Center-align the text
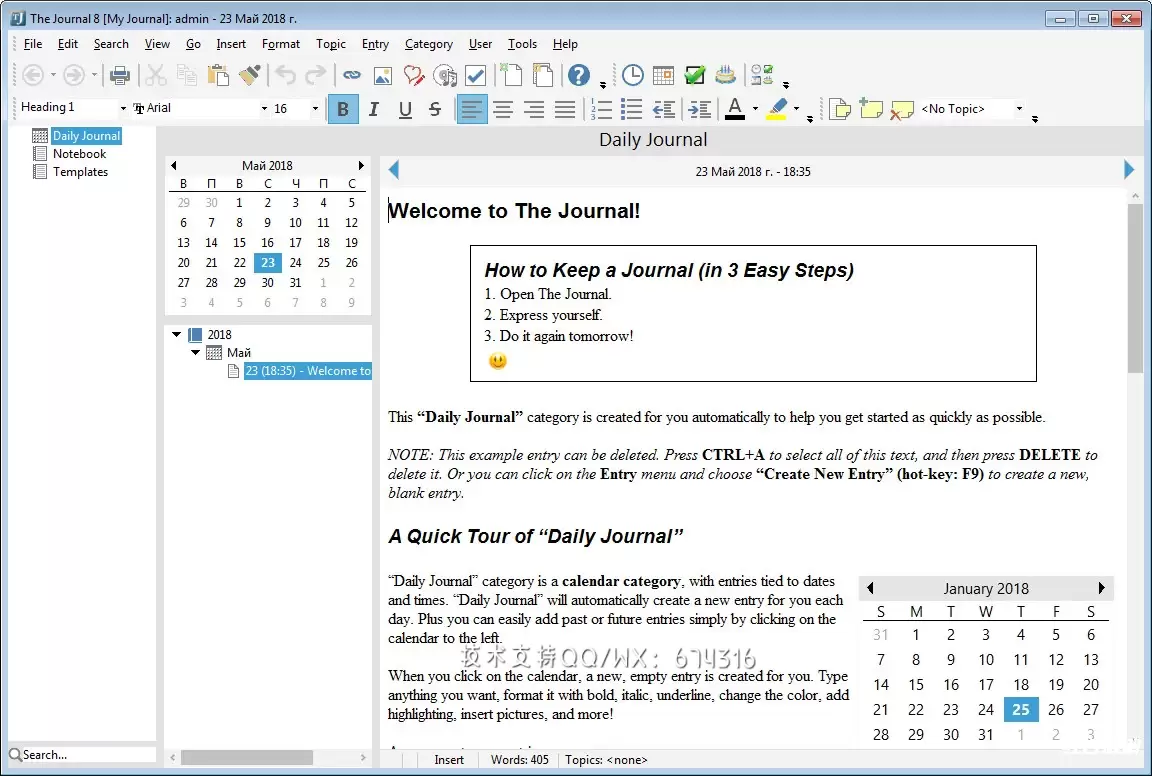This screenshot has height=776, width=1152. [503, 109]
